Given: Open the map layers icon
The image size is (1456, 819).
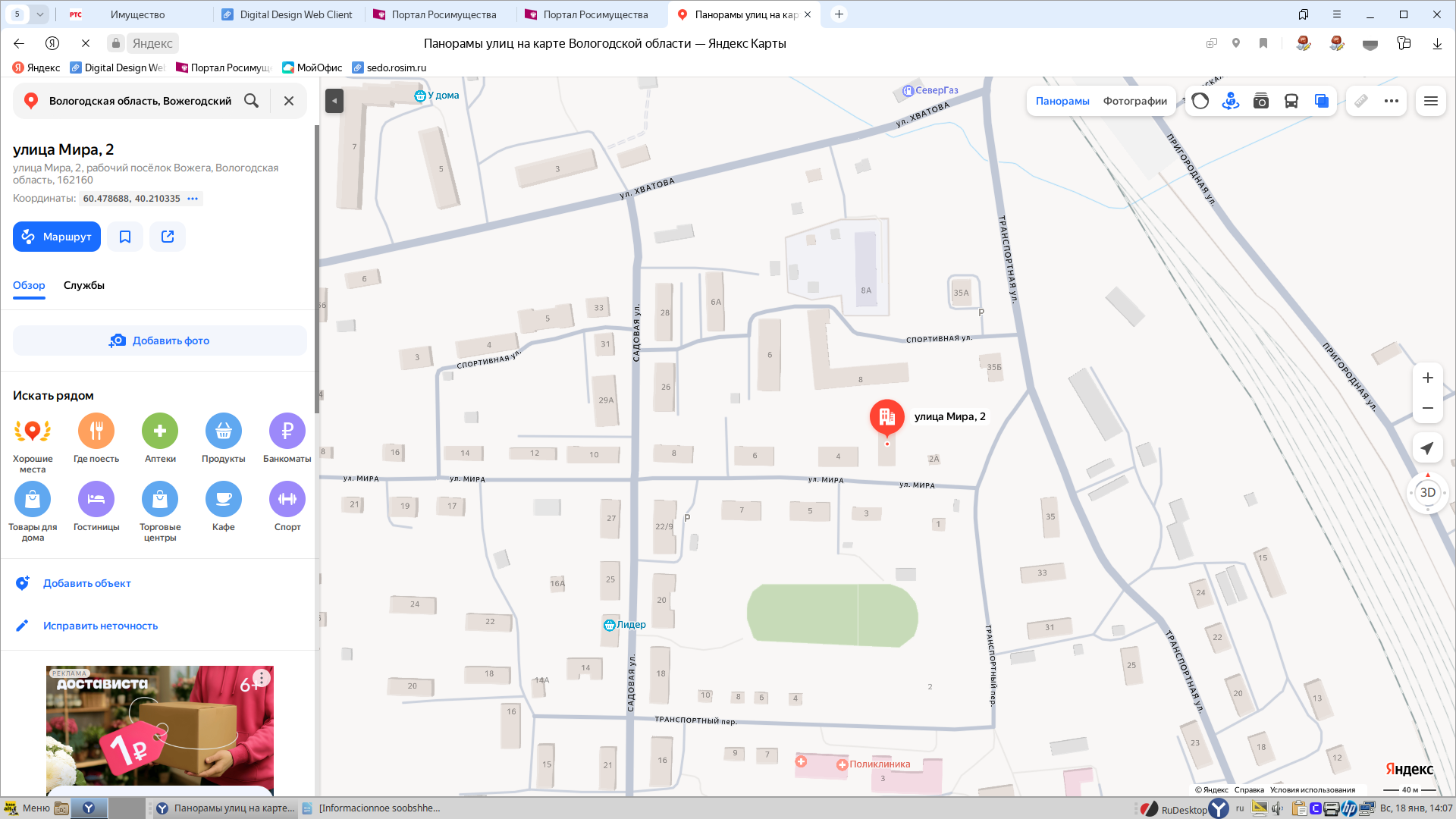Looking at the screenshot, I should 1322,101.
